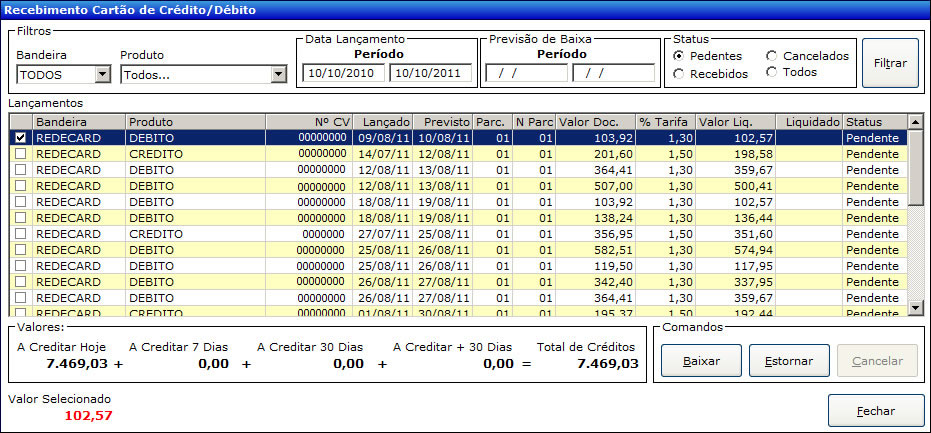Click the second Previsão de Baixa date field
Screen dimensions: 931x433
coord(613,73)
